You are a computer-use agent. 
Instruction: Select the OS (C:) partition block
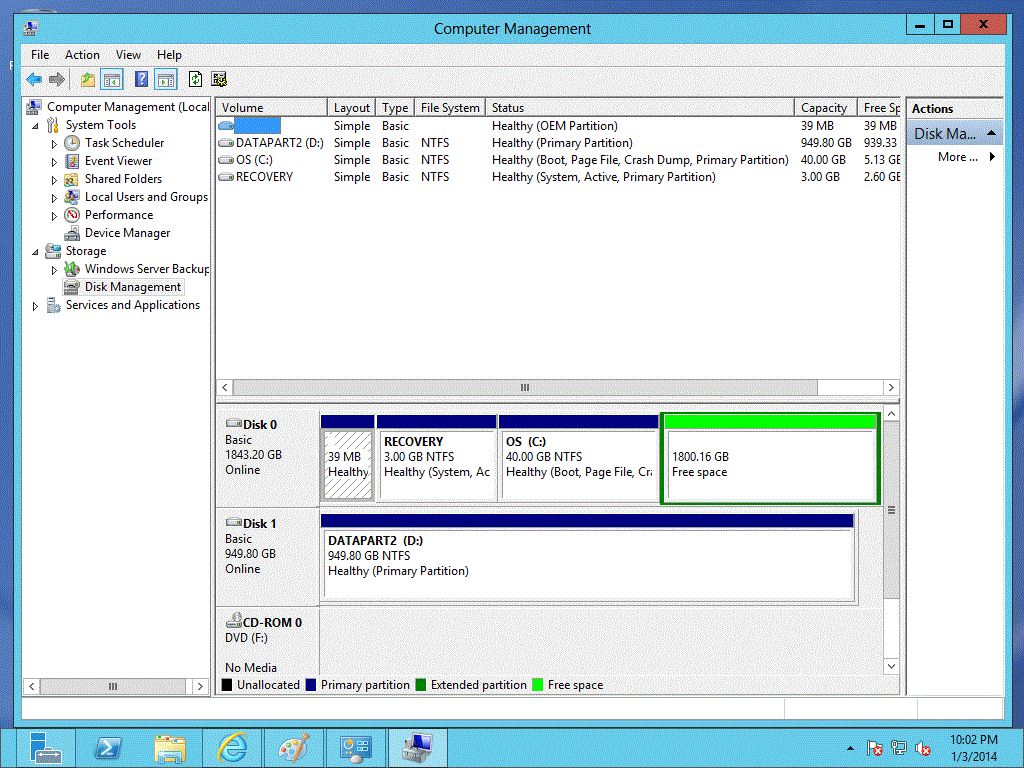pos(578,465)
